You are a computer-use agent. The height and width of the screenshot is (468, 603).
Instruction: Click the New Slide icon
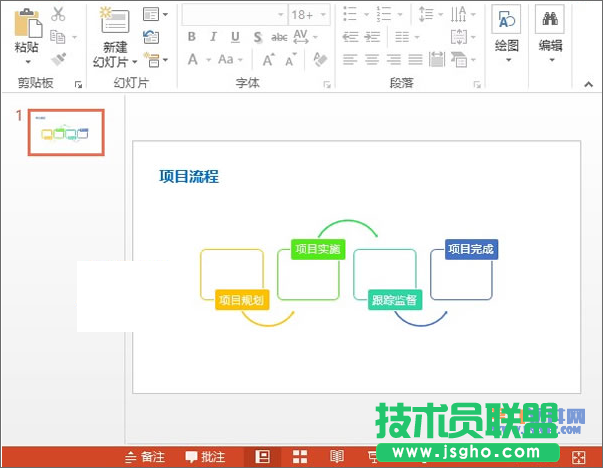[x=115, y=20]
